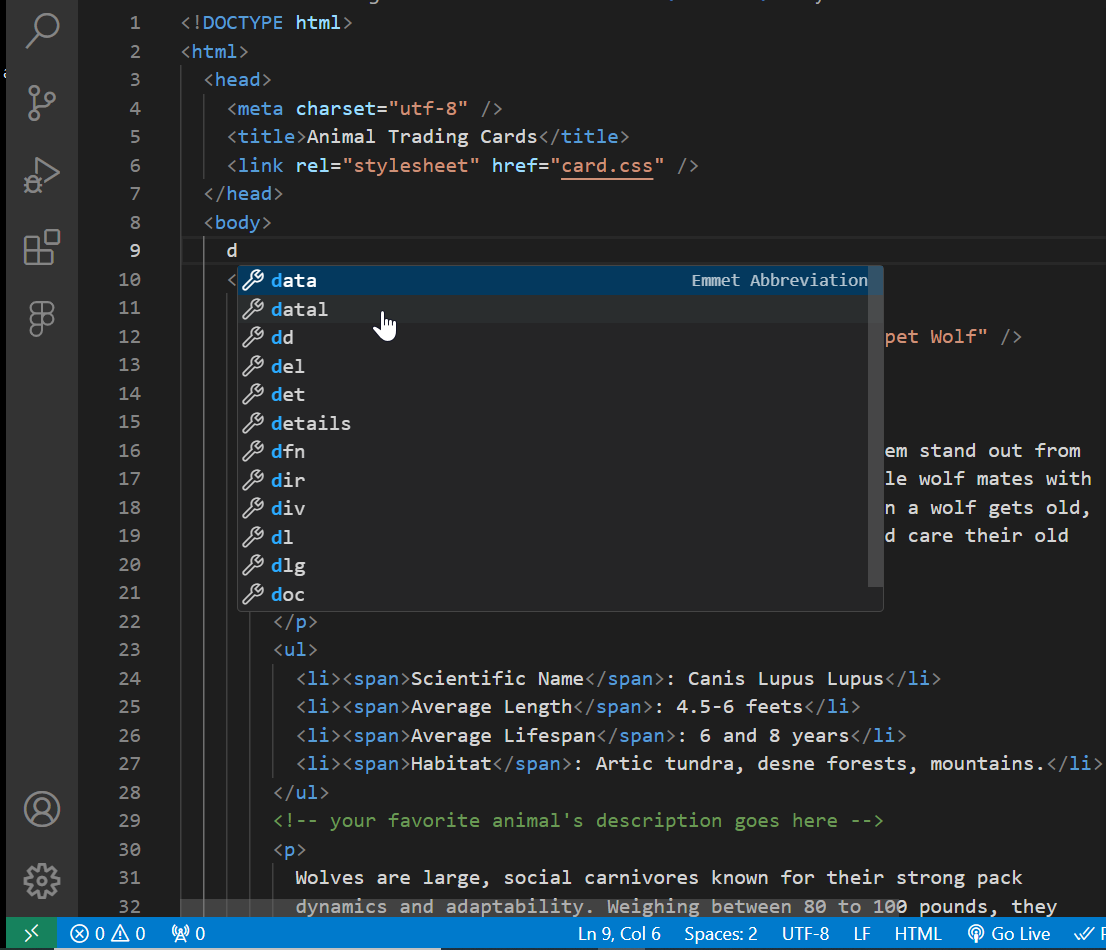Open the errors and warnings Problems indicator
The width and height of the screenshot is (1106, 950).
coord(108,934)
